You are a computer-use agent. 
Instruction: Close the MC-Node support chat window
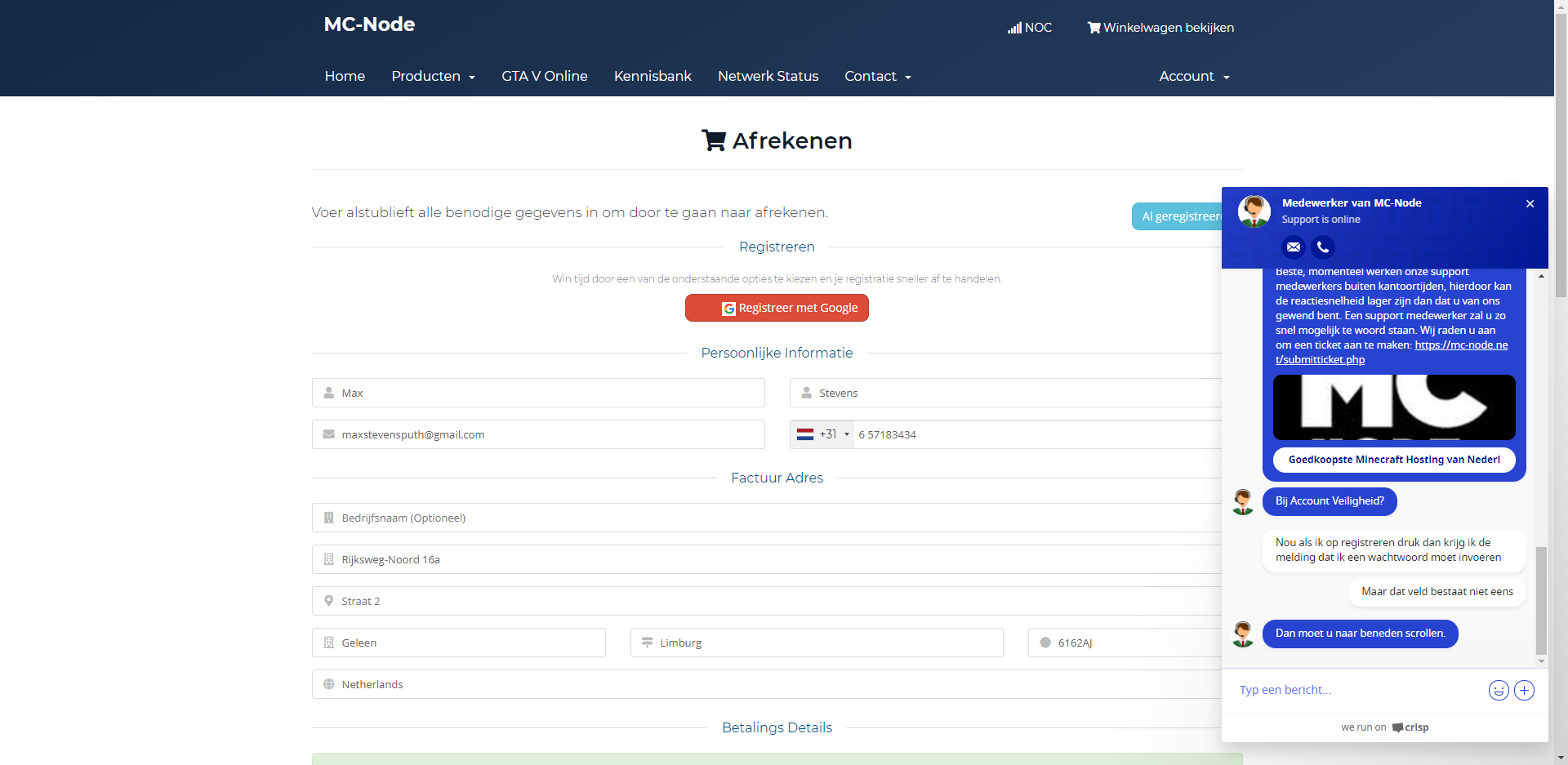click(1530, 204)
